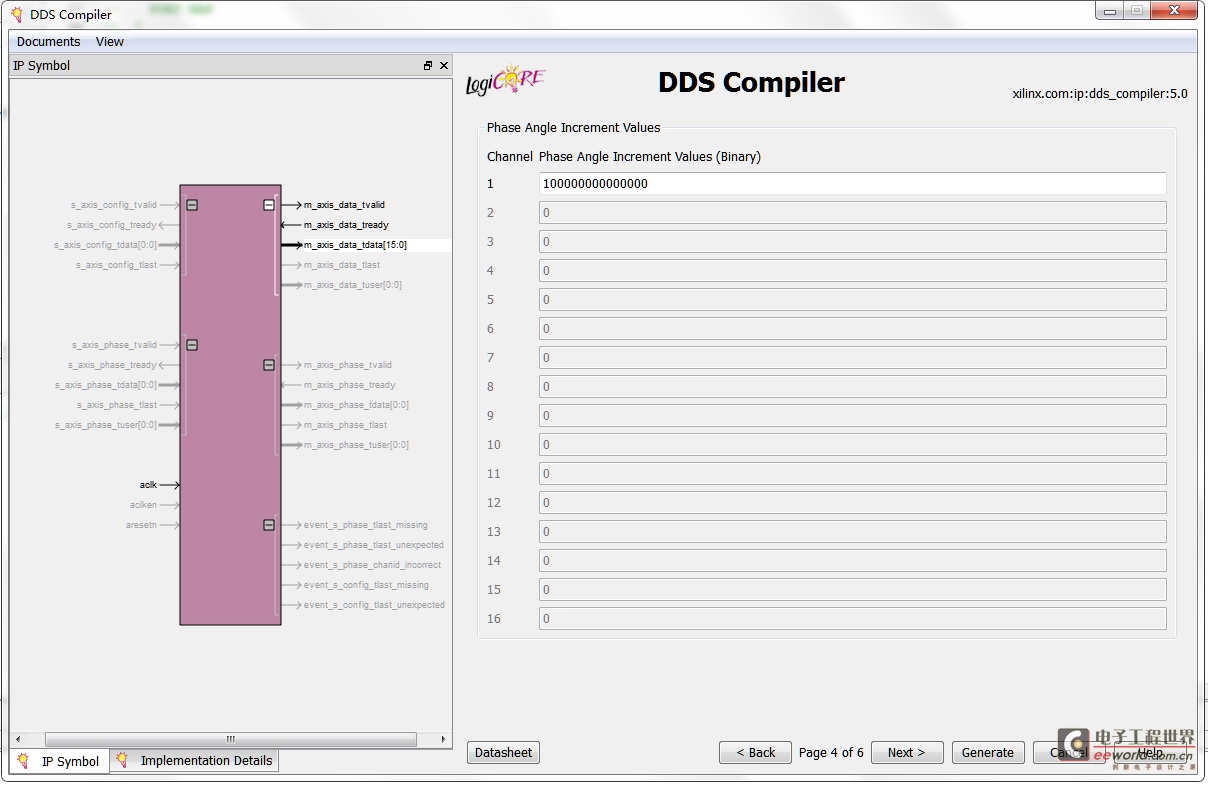Click the Help button
This screenshot has height=785, width=1208.
click(1150, 753)
